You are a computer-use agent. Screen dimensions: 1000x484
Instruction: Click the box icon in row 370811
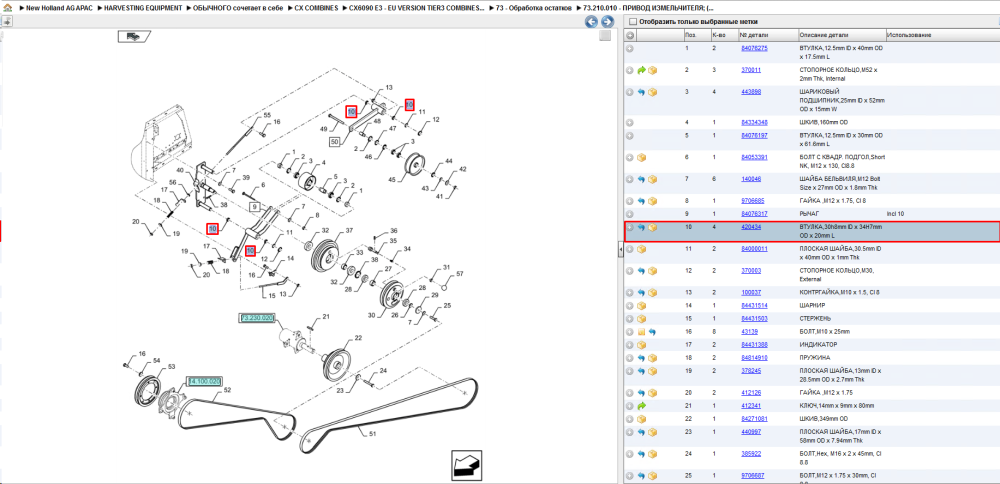[x=652, y=70]
